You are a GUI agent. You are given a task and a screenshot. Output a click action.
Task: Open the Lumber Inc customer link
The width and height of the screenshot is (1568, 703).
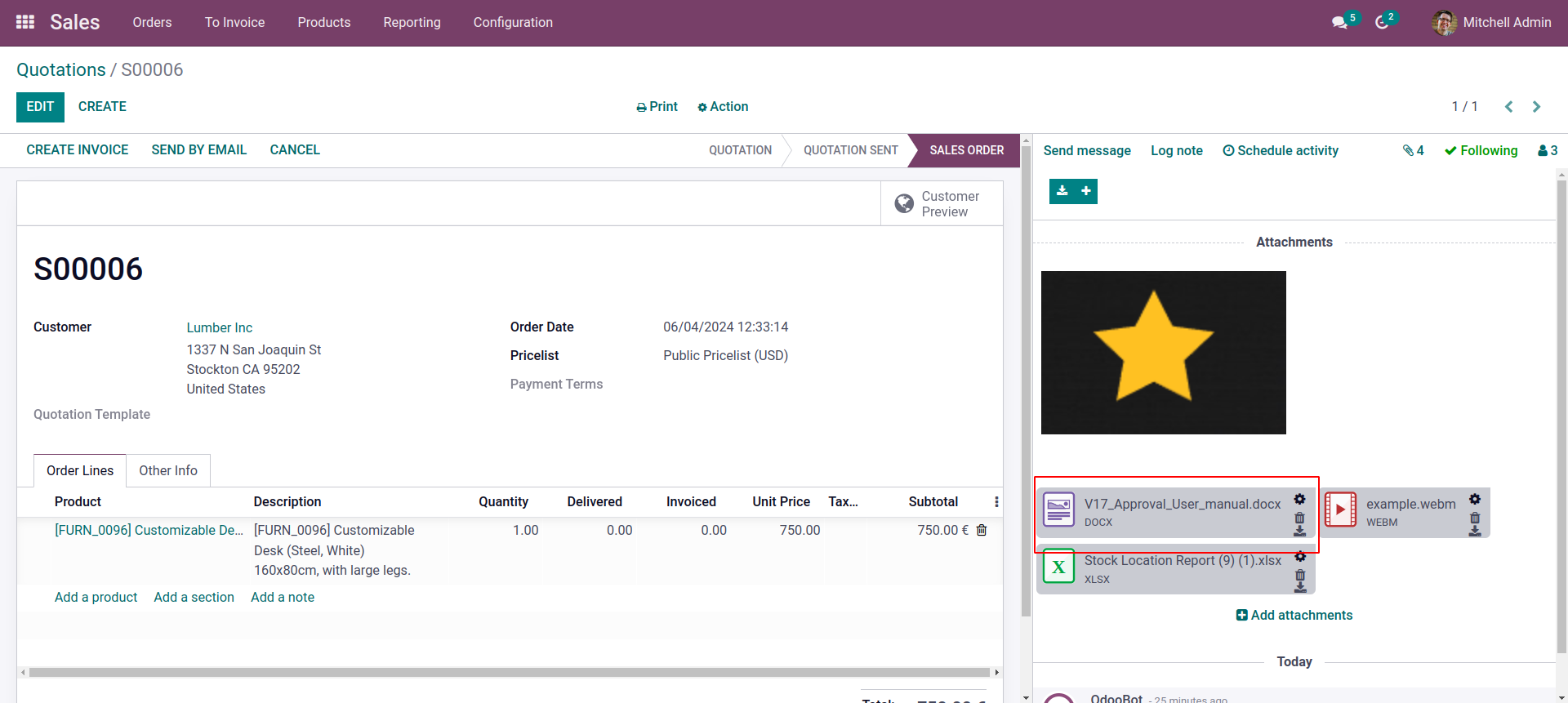tap(220, 327)
